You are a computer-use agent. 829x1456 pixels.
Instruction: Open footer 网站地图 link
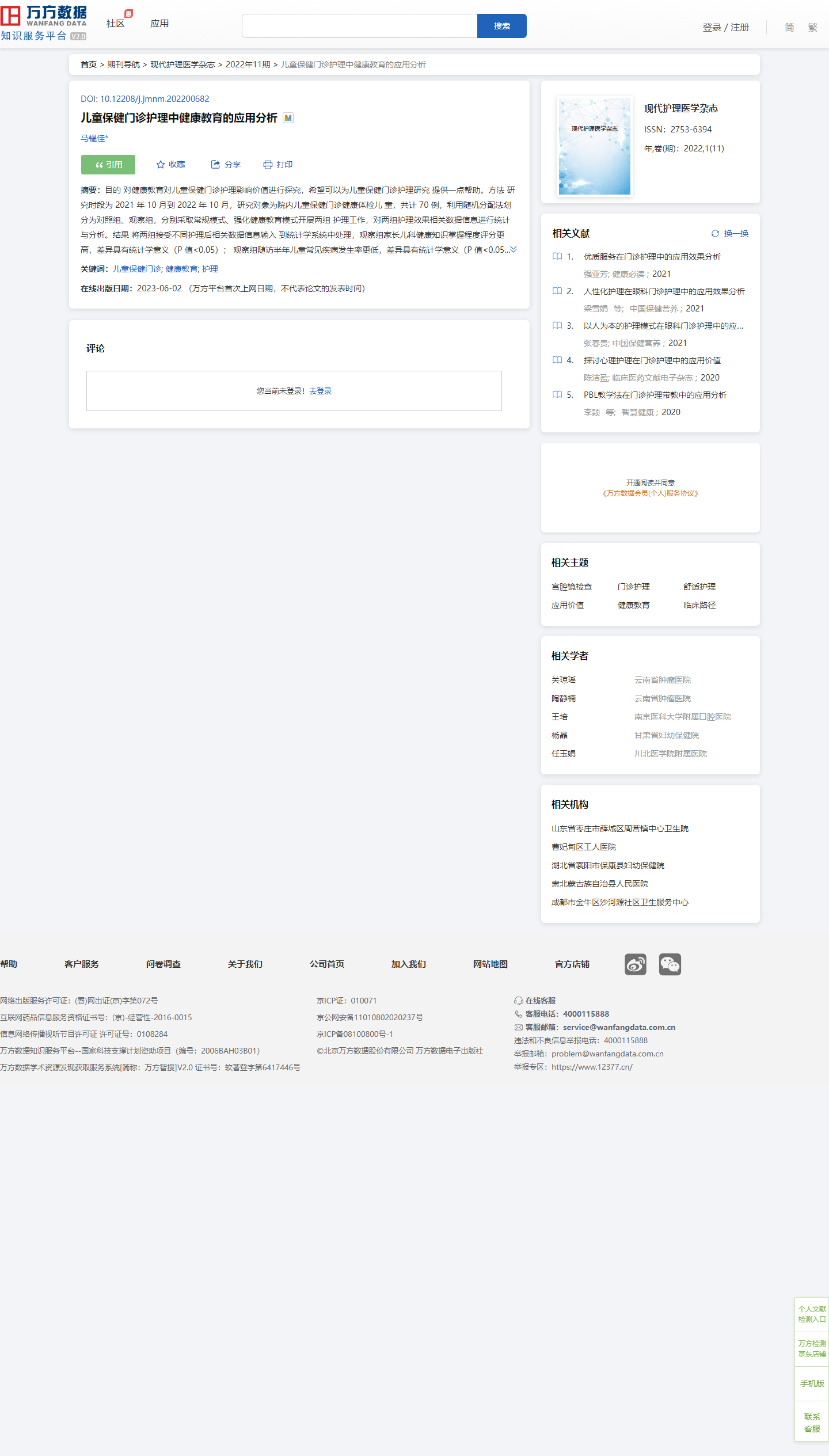pyautogui.click(x=490, y=964)
